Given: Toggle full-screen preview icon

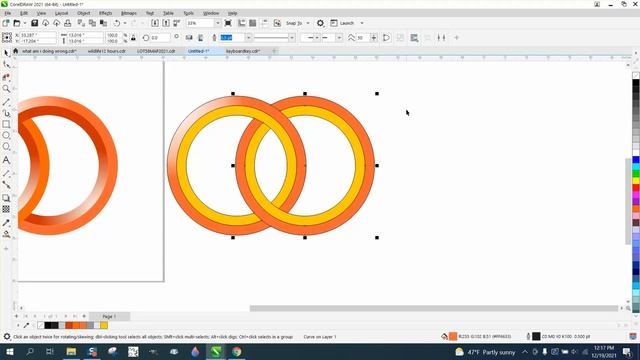Looking at the screenshot, I should 228,23.
